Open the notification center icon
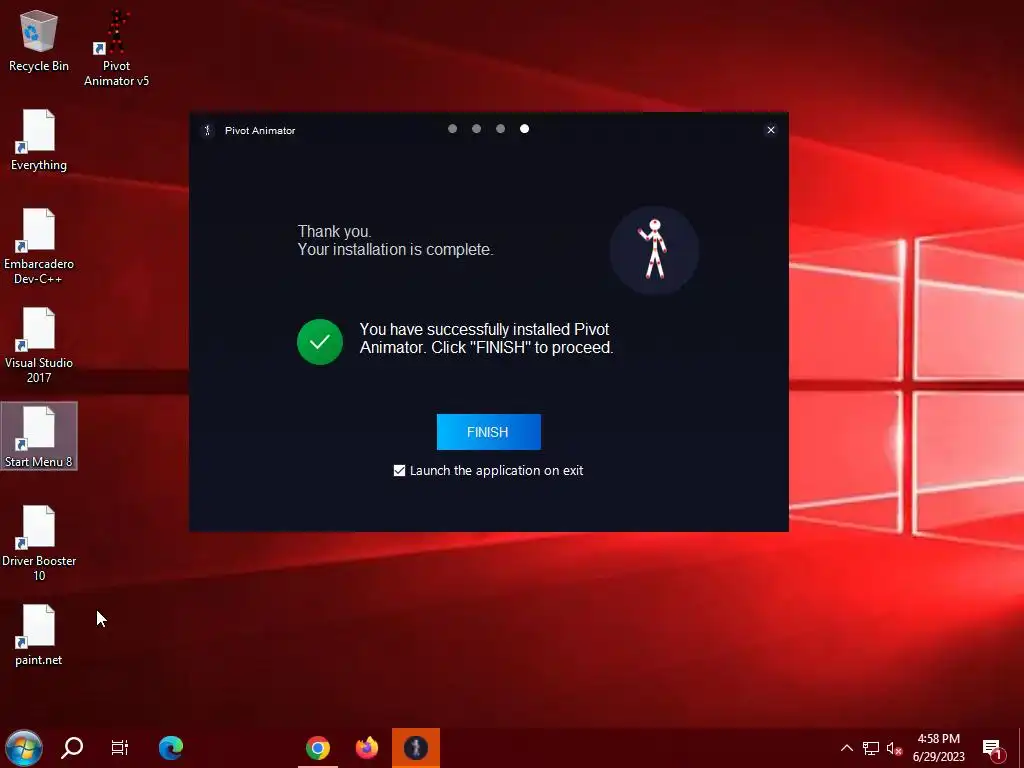1024x768 pixels. point(993,749)
